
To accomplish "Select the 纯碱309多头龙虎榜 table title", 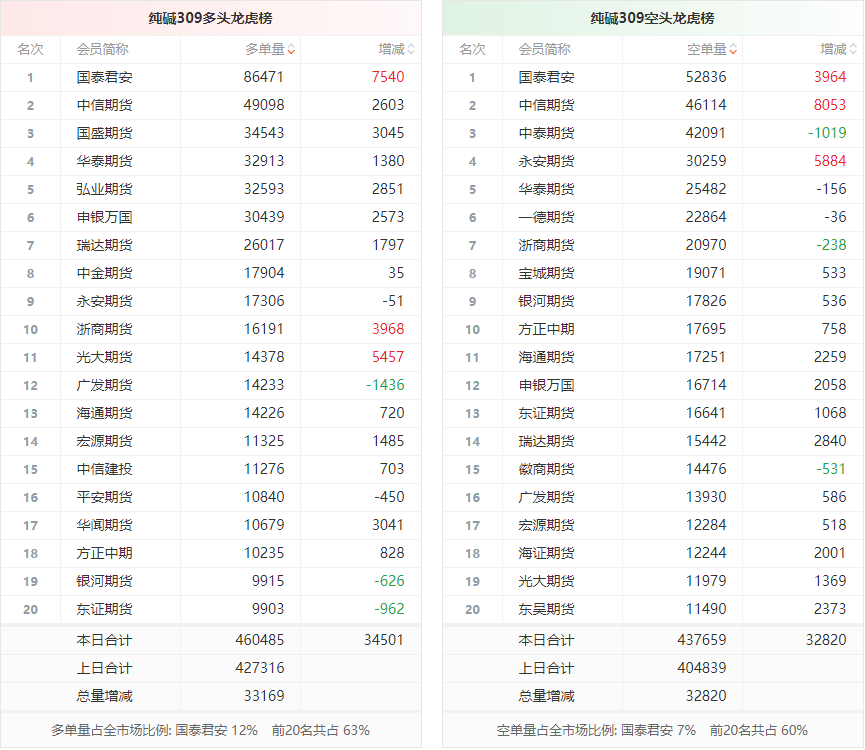I will click(x=210, y=18).
